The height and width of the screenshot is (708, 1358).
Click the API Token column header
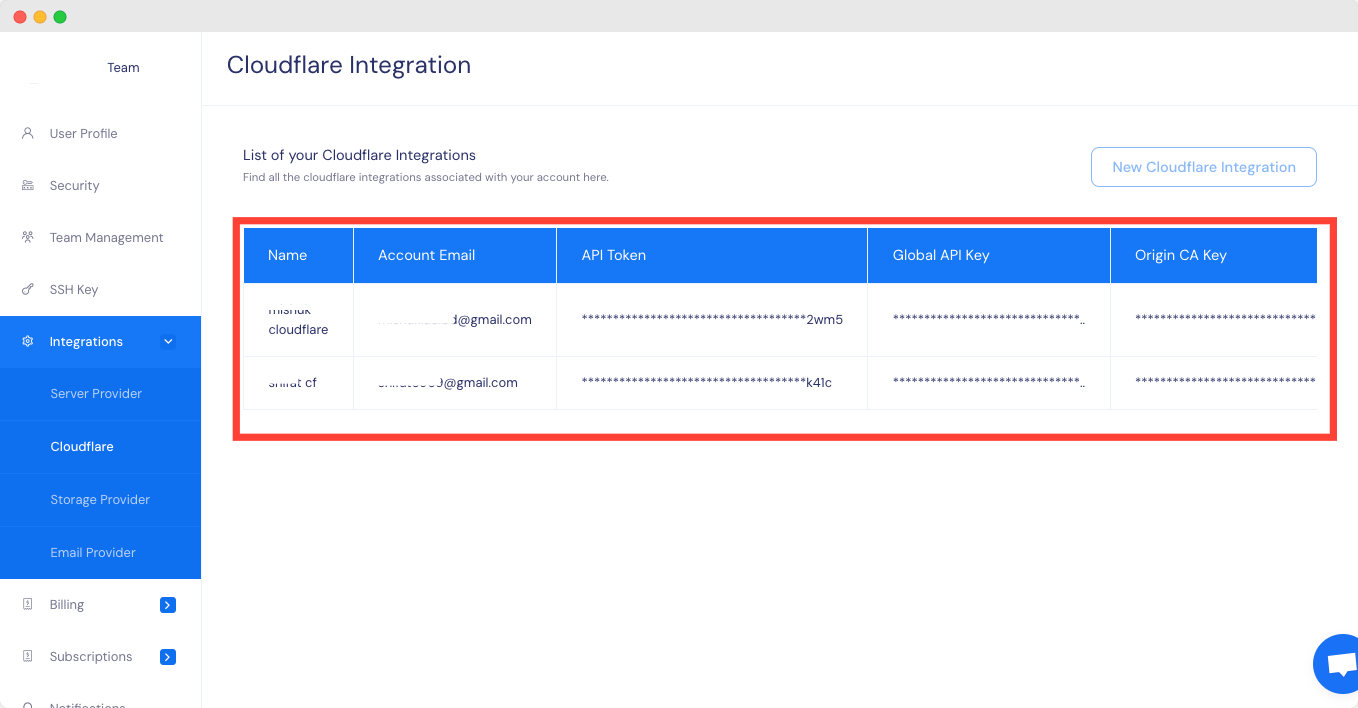click(x=614, y=255)
